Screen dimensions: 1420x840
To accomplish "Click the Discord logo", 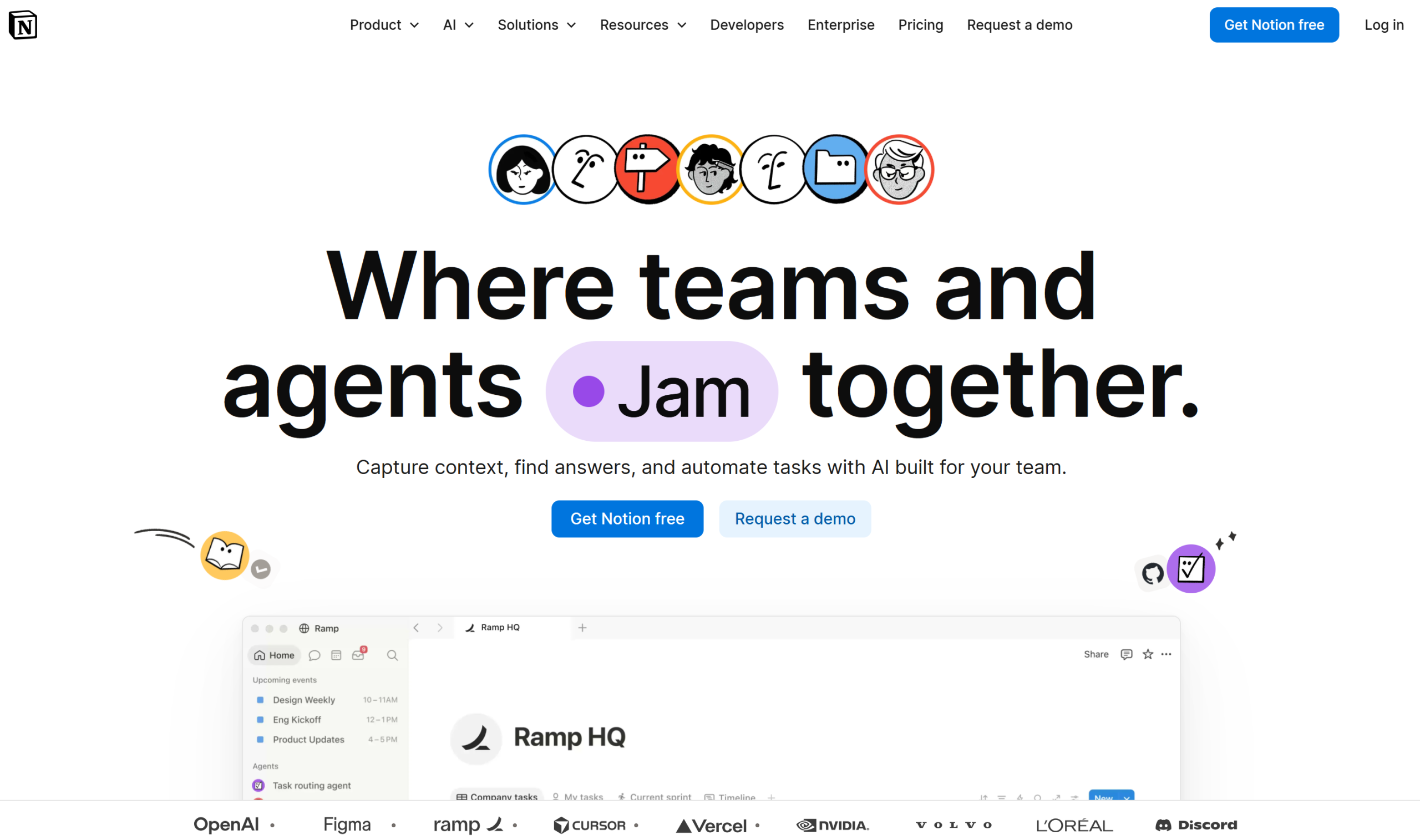I will tap(1196, 825).
